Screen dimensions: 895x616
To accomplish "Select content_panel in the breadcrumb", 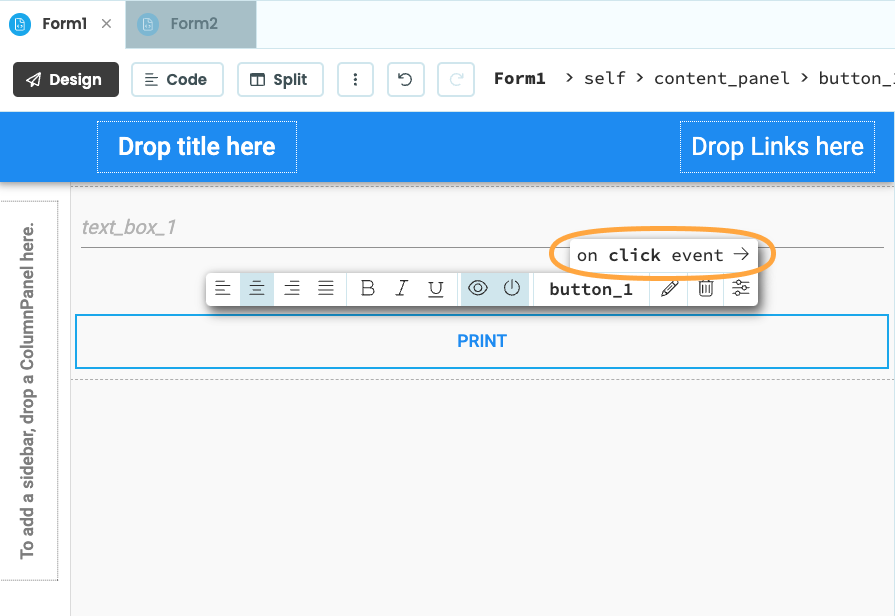I will [x=721, y=78].
